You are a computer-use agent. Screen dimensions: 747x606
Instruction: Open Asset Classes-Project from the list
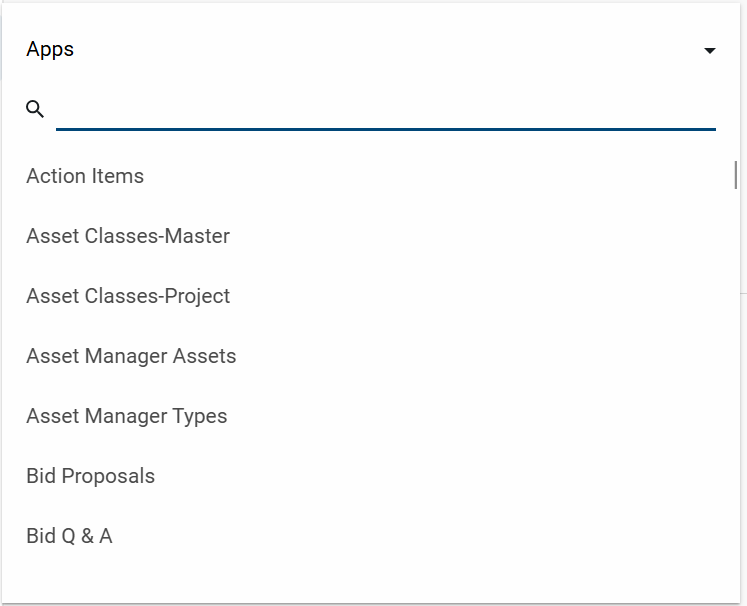tap(128, 296)
